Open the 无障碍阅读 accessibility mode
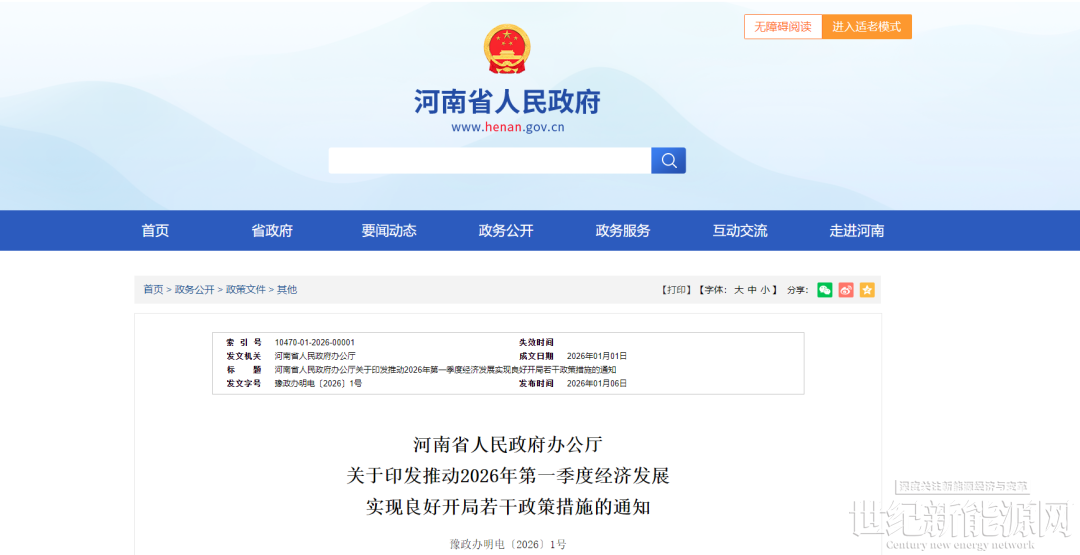Viewport: 1080px width, 555px height. coord(783,27)
